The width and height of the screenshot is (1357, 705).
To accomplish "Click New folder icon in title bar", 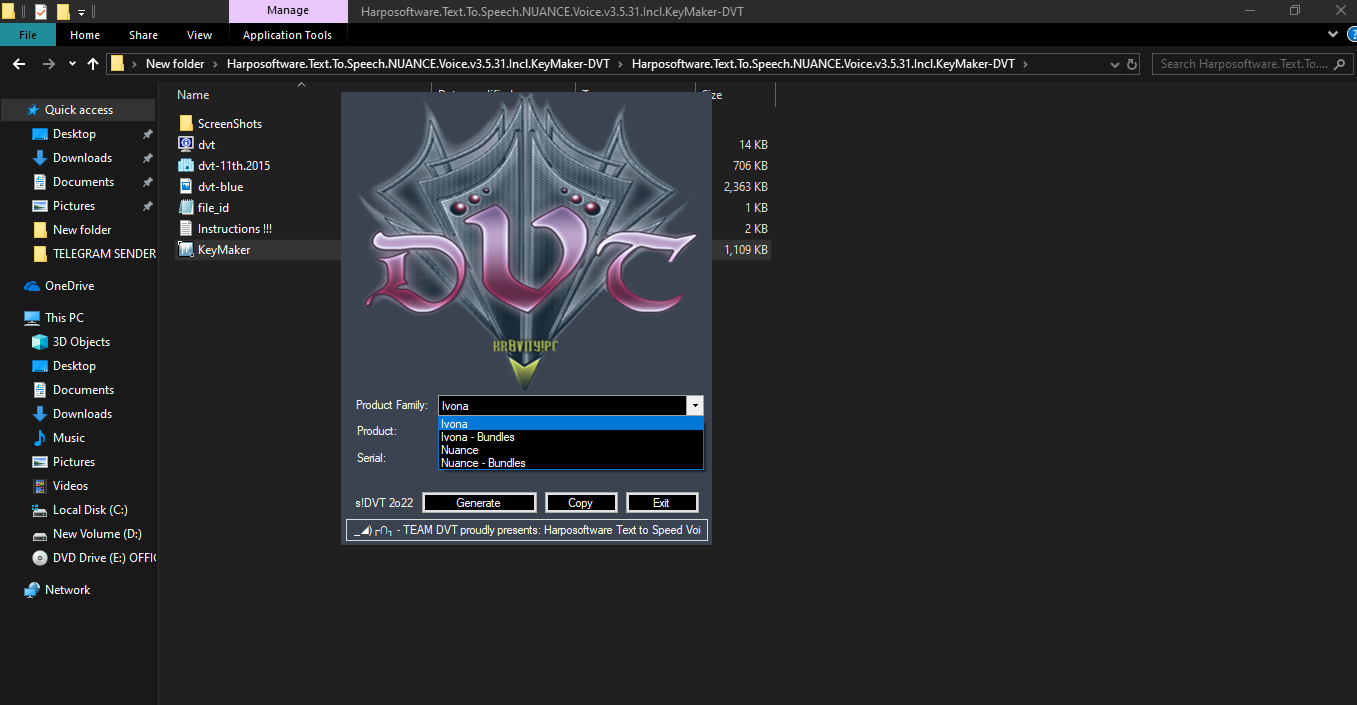I will tap(63, 12).
